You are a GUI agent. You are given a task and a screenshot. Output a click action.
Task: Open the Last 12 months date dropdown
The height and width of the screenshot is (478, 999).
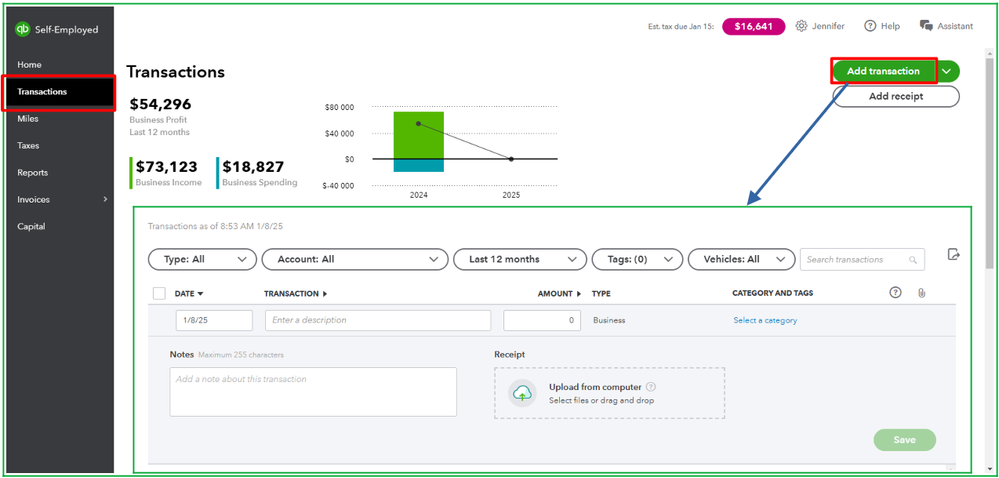click(520, 259)
